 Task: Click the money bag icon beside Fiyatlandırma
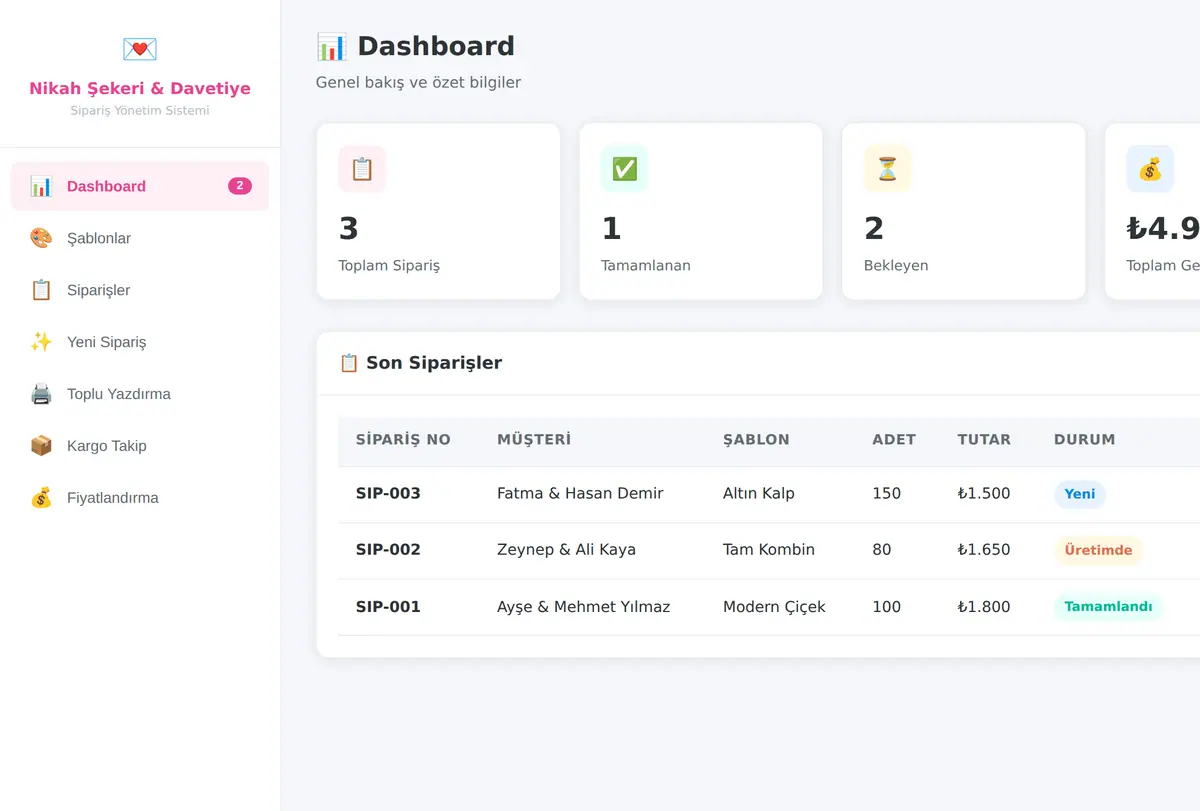41,498
